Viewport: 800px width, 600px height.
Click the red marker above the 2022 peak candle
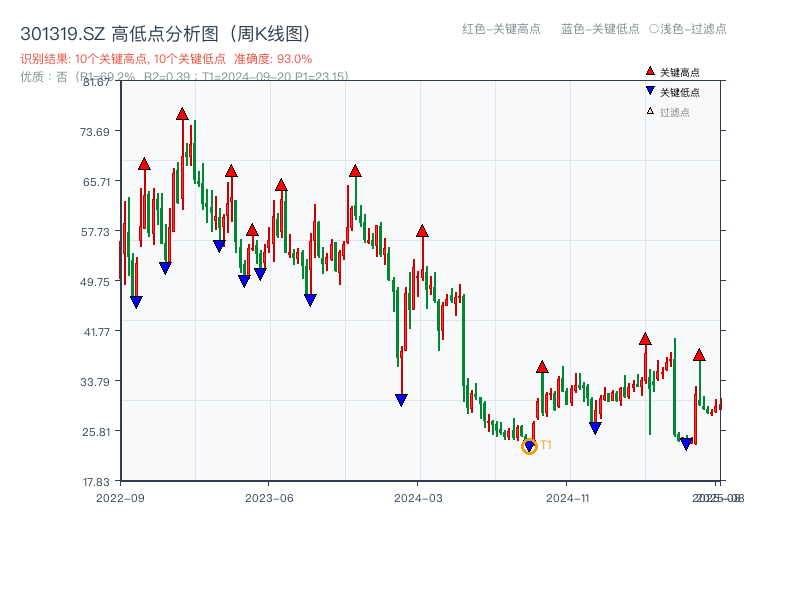[181, 115]
